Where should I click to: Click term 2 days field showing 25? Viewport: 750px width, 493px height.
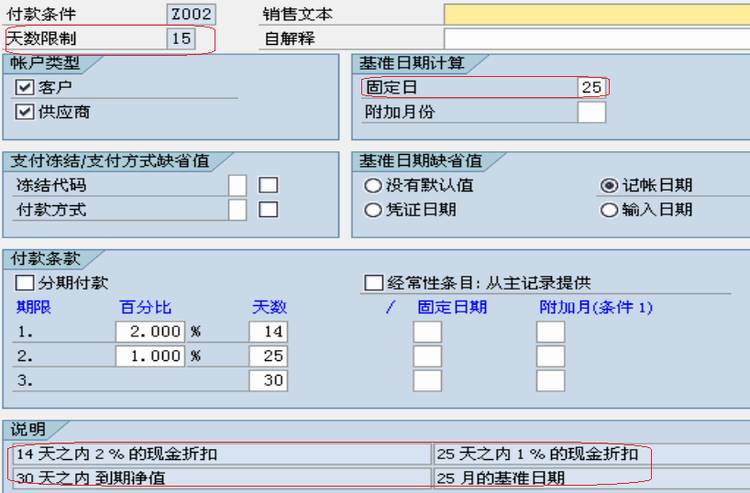coord(268,356)
